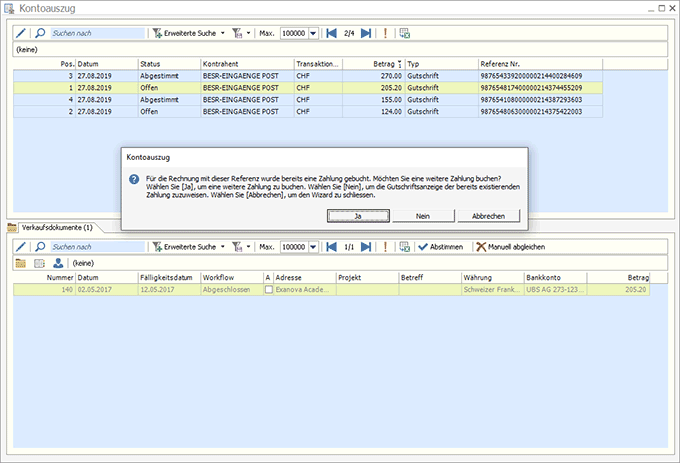The width and height of the screenshot is (680, 463).
Task: Click Nein in the Kontoauszug dialog
Action: point(423,216)
